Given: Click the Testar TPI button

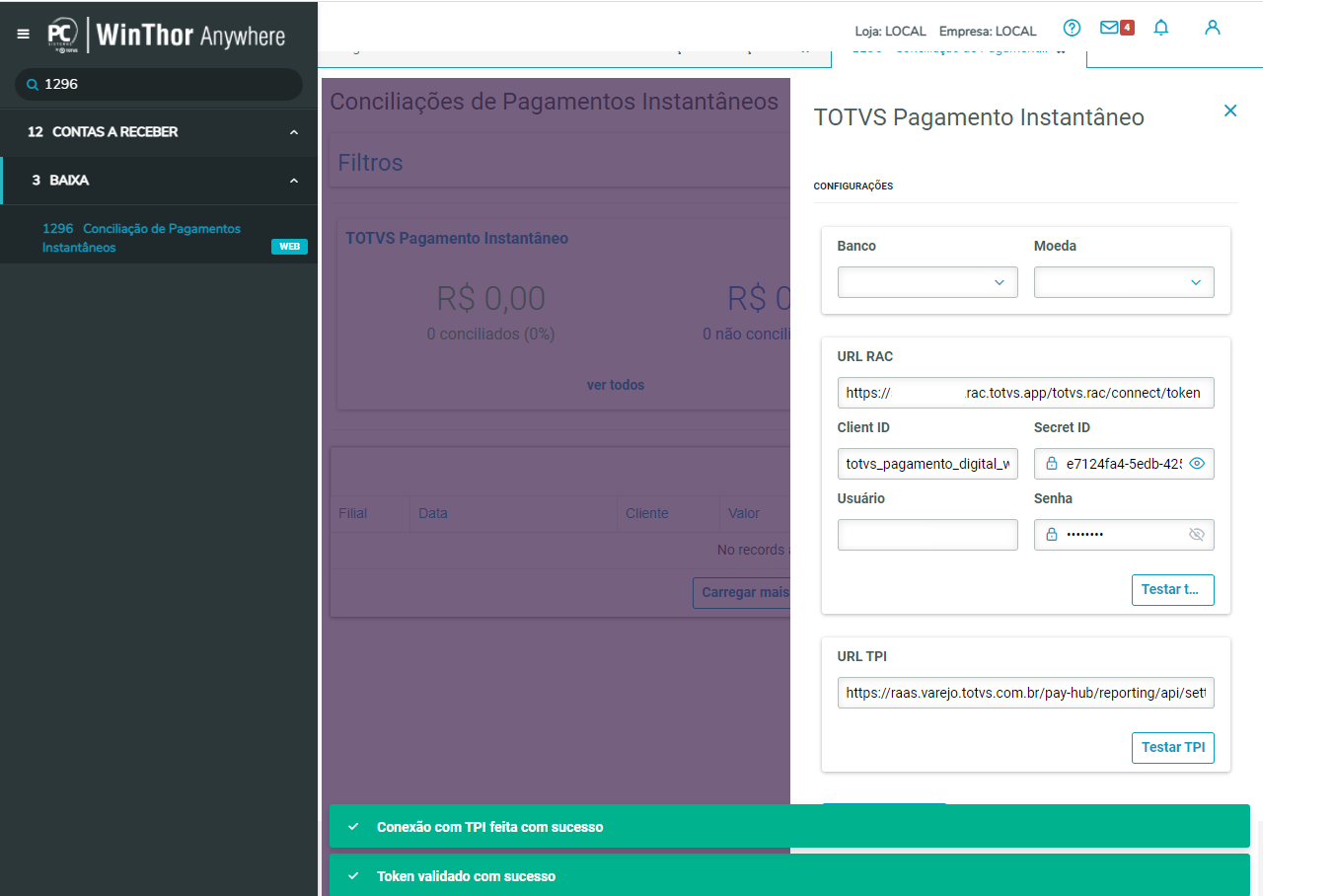Looking at the screenshot, I should pos(1173,747).
